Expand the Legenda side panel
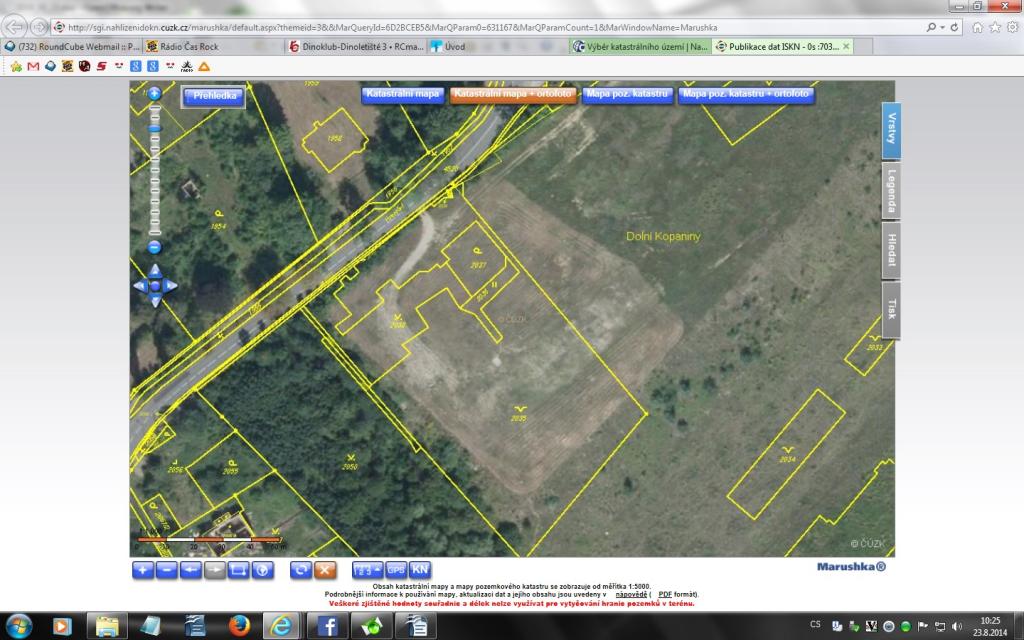Image resolution: width=1024 pixels, height=640 pixels. click(x=891, y=190)
